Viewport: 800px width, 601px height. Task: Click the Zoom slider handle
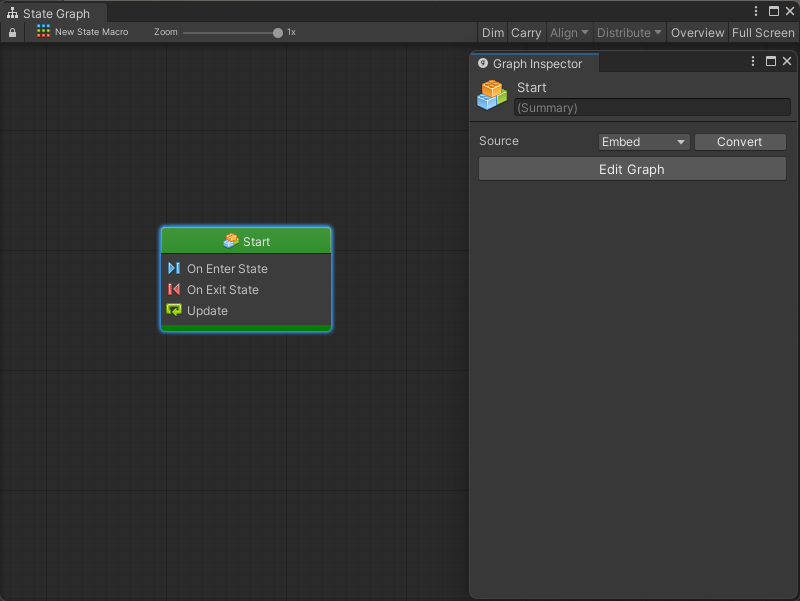coord(278,33)
